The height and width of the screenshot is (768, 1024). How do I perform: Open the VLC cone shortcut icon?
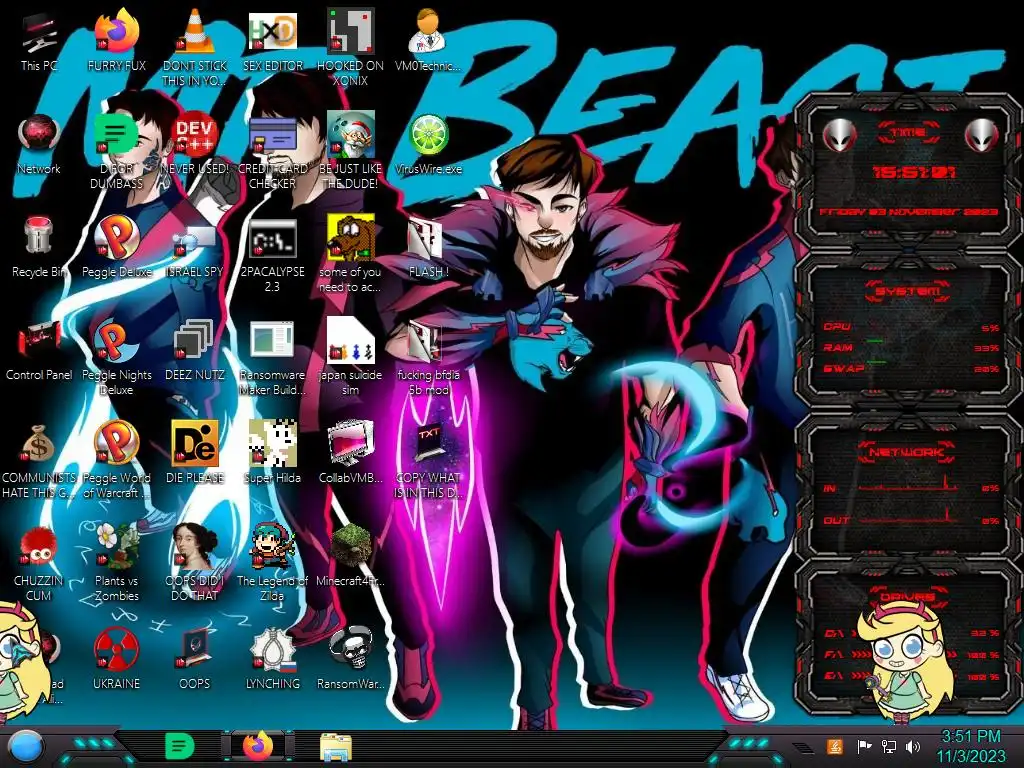195,31
